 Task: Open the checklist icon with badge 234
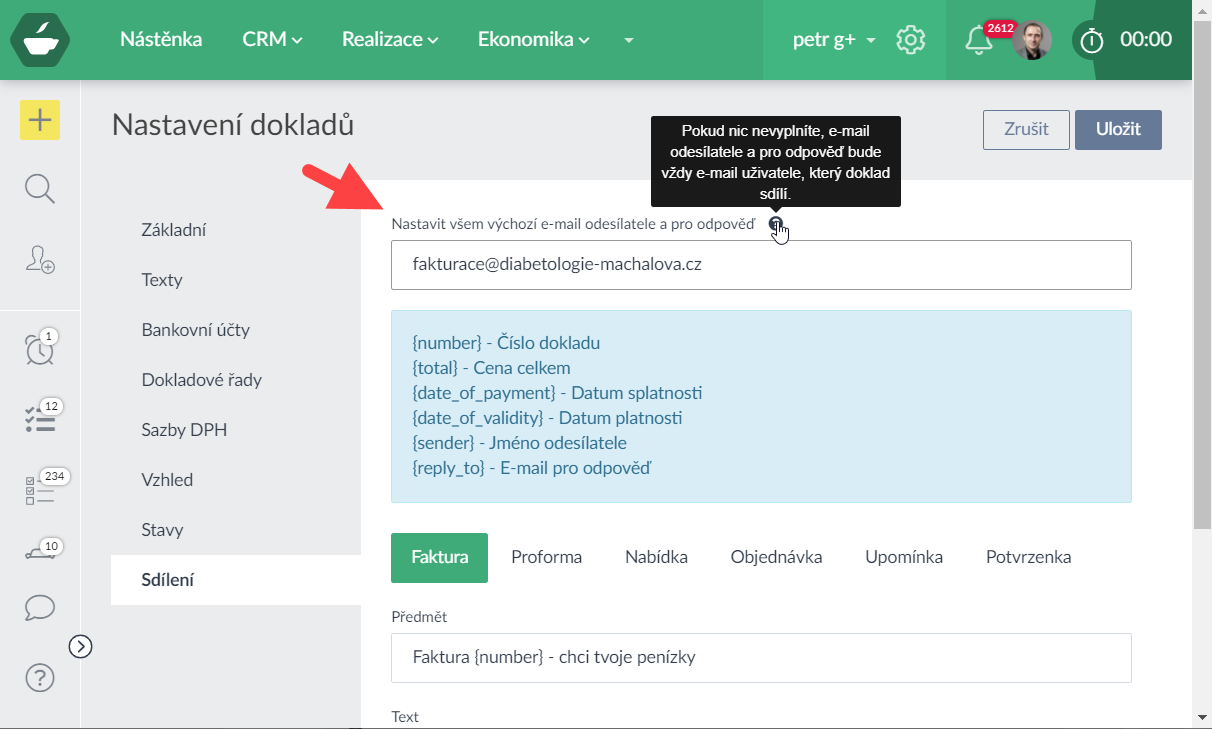40,489
